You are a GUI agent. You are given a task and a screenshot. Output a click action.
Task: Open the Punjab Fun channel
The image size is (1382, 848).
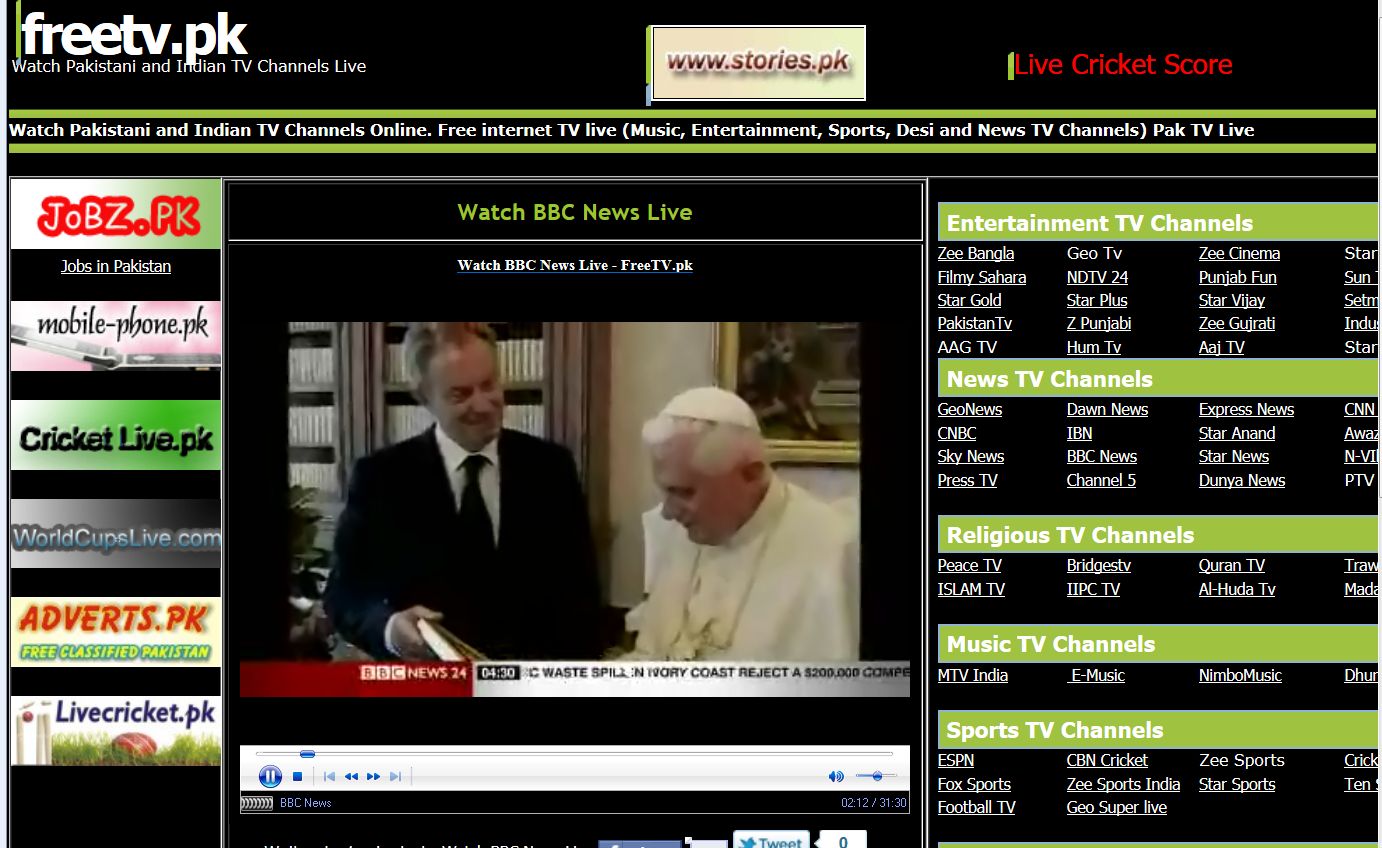1238,277
